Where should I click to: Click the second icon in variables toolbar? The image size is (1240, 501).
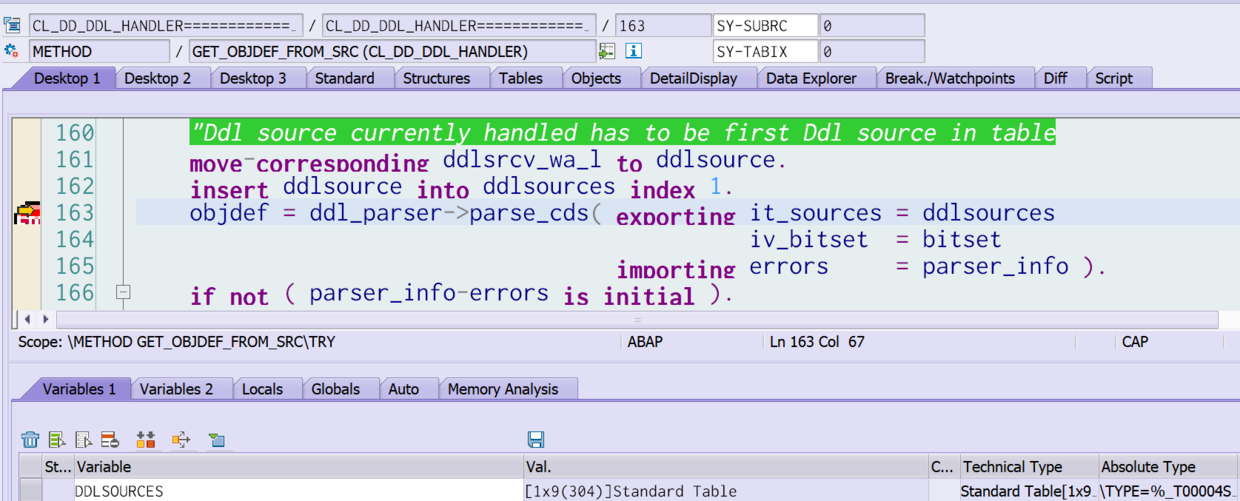pos(57,439)
